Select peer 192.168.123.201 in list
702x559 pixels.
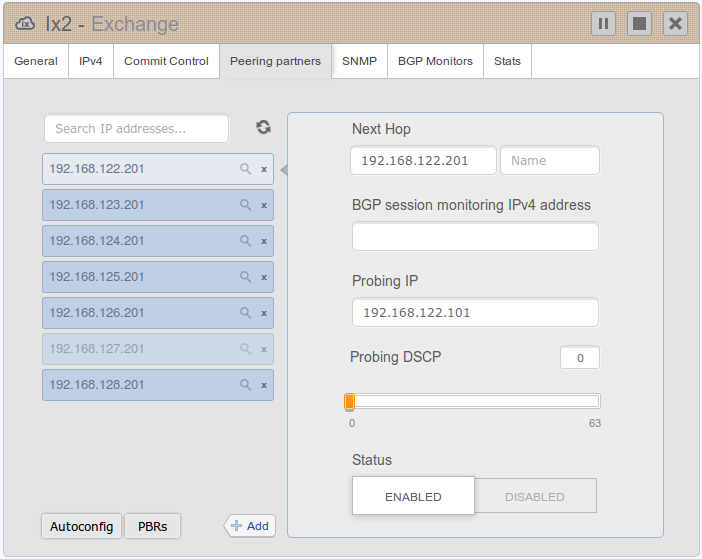point(158,205)
